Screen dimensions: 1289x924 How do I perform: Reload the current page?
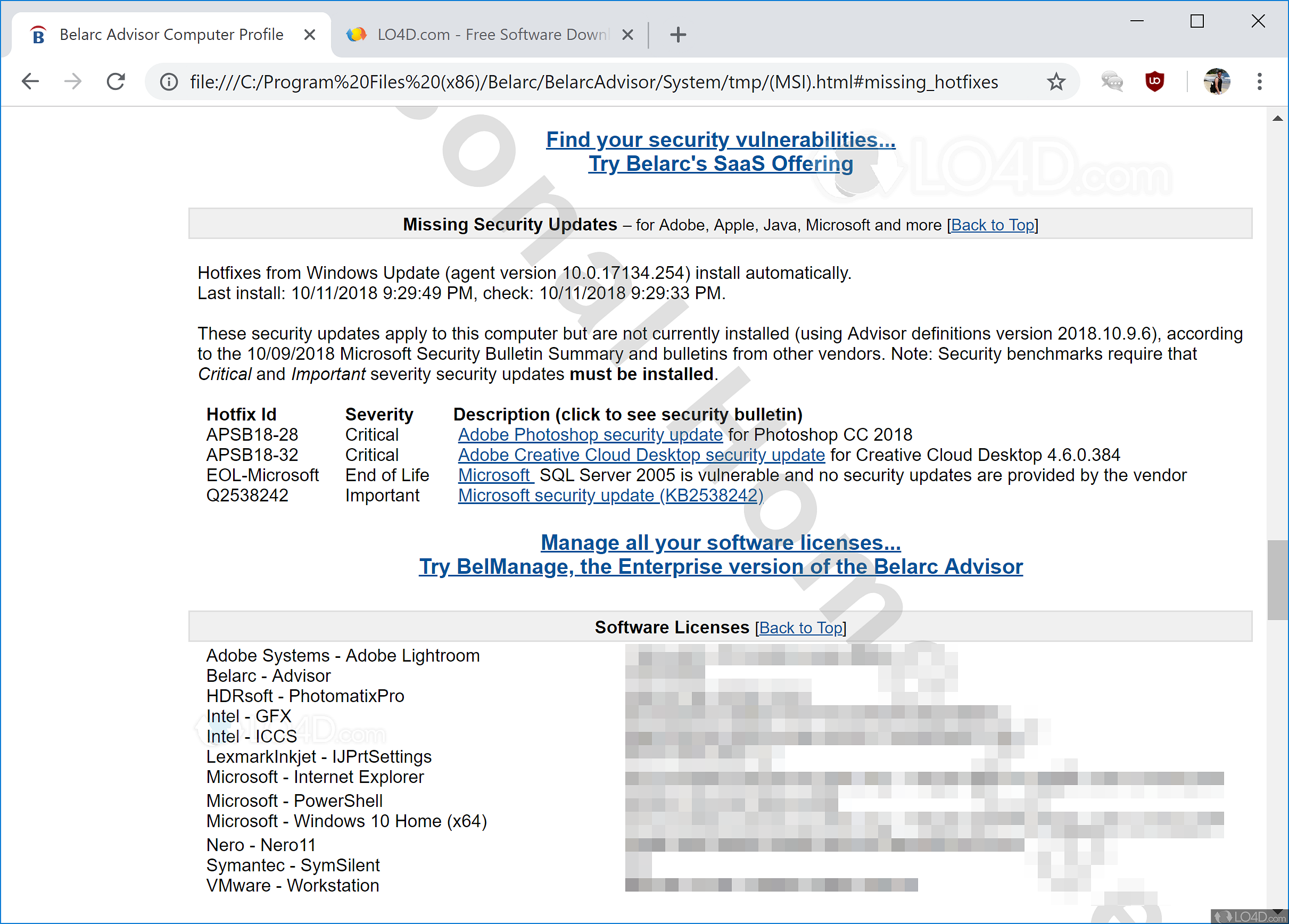tap(116, 82)
